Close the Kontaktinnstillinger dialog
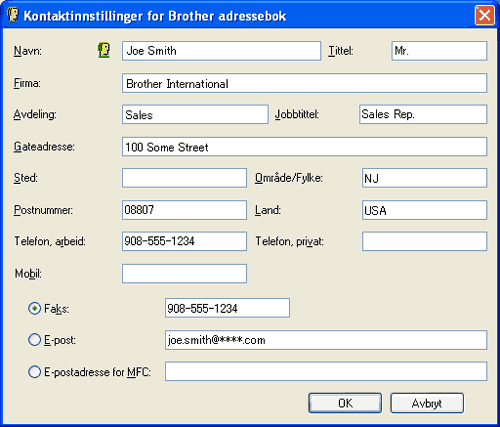Screen dimensions: 500x427 coord(484,15)
